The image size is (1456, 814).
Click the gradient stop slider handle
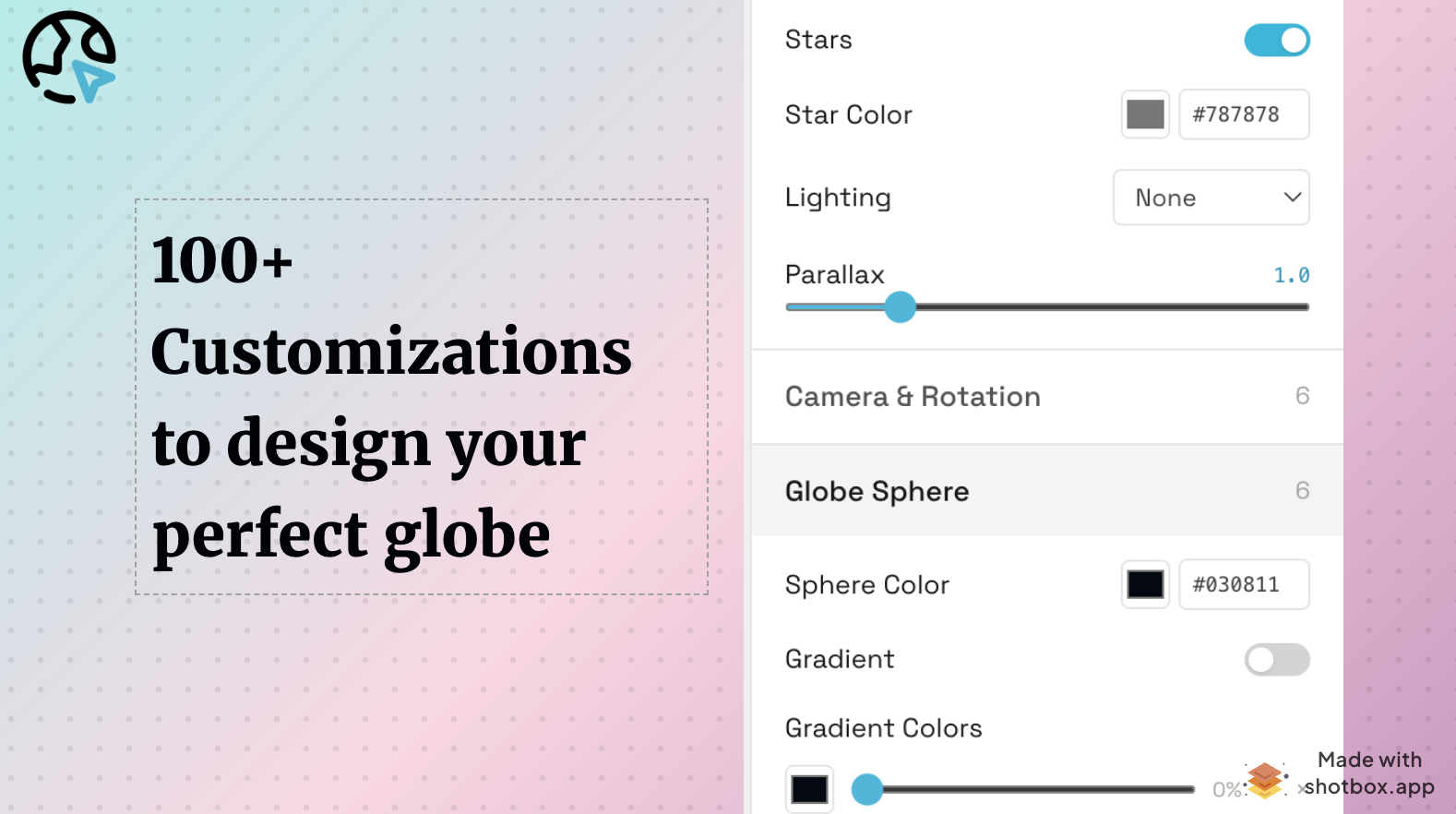[867, 789]
